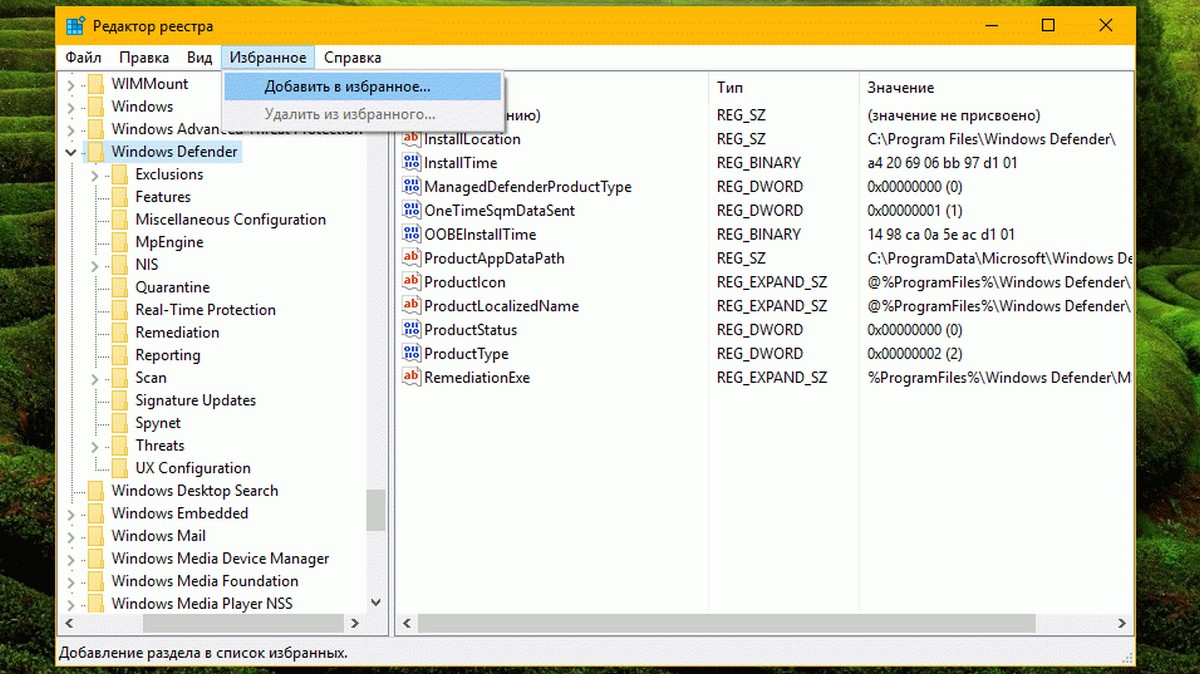The image size is (1200, 674).
Task: Click the string icon beside ProductLocalizedName
Action: pos(411,306)
